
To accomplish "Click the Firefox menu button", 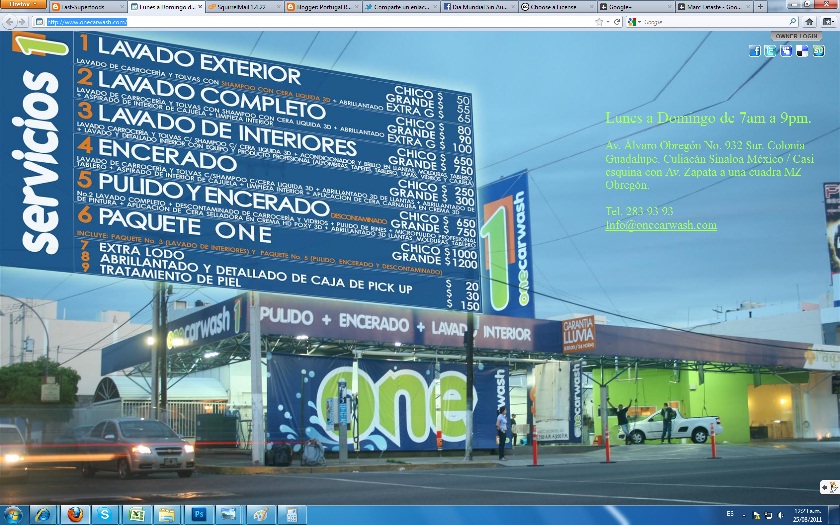I will tap(24, 4).
